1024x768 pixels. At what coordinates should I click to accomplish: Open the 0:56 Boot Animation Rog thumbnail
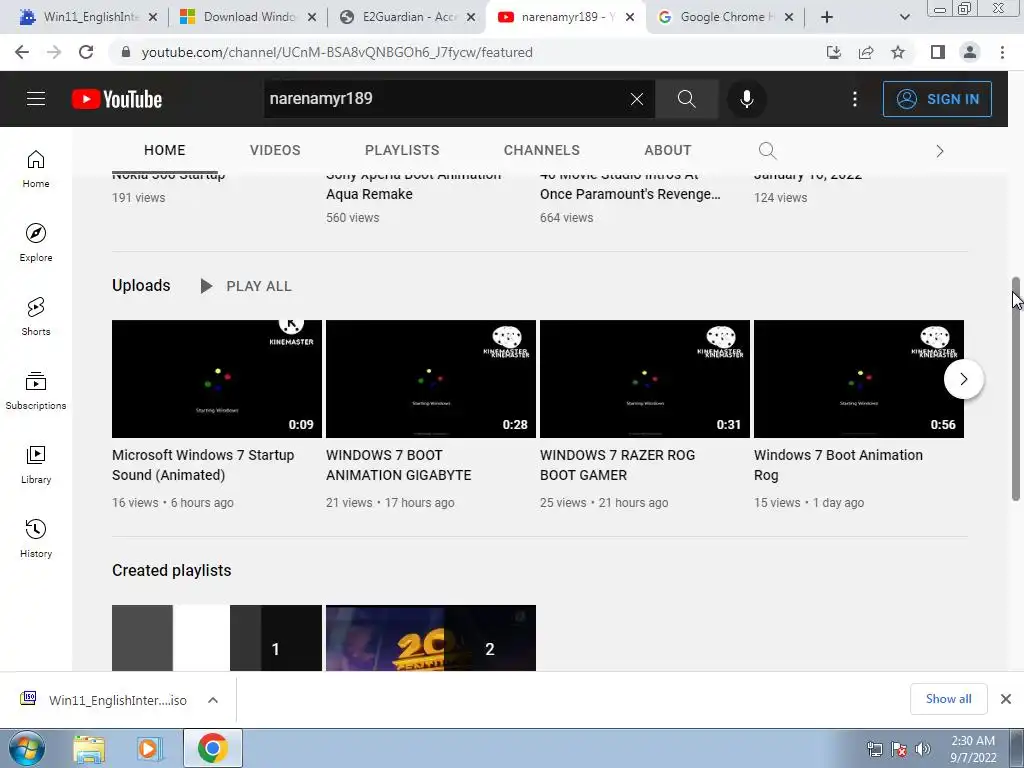859,379
